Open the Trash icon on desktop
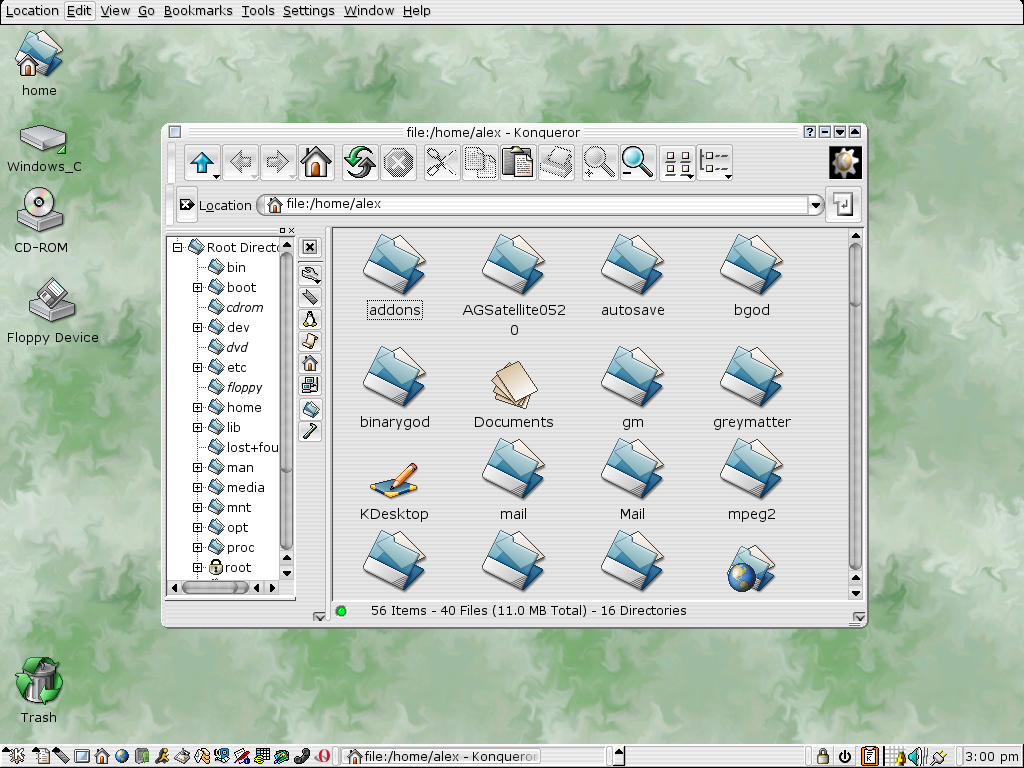The width and height of the screenshot is (1024, 768). (39, 691)
